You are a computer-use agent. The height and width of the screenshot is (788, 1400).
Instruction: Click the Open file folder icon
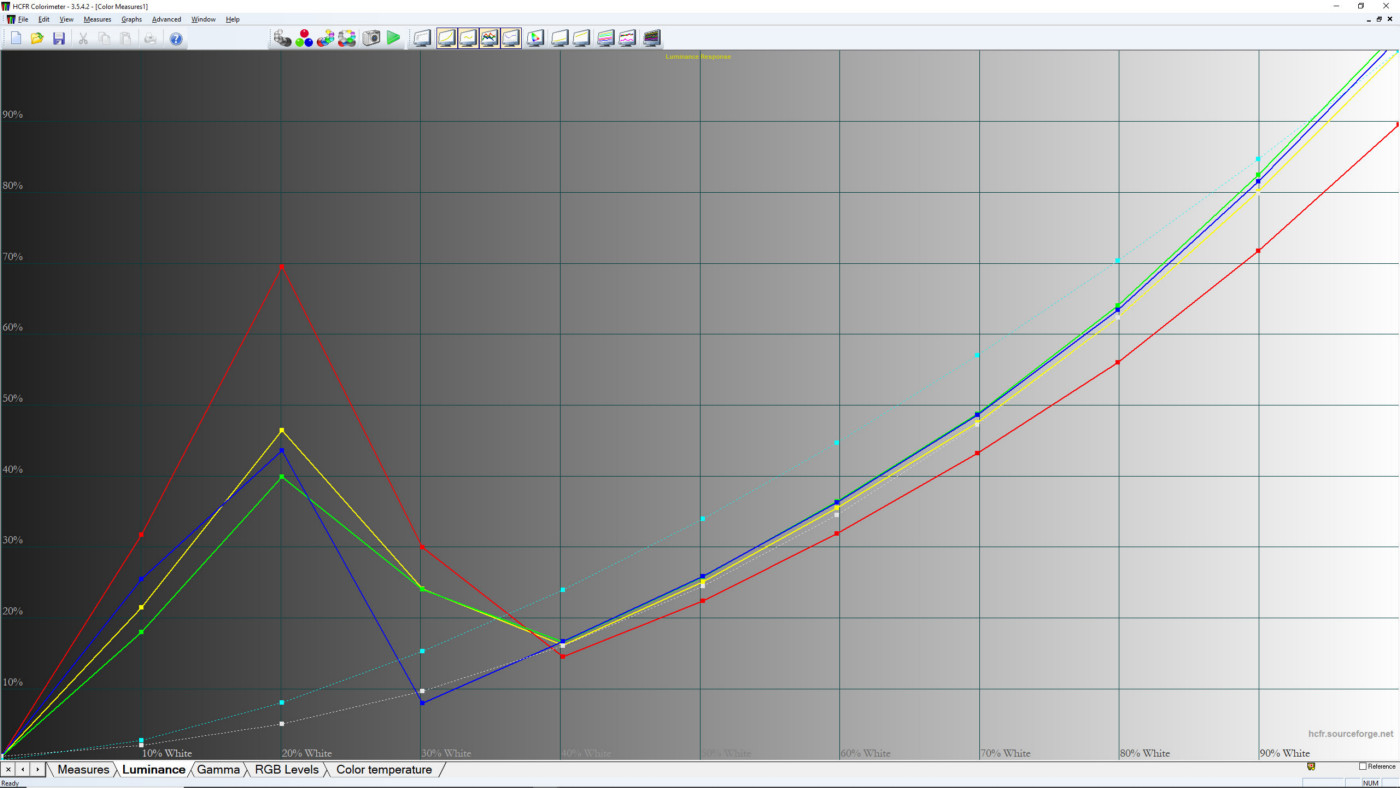tap(37, 38)
